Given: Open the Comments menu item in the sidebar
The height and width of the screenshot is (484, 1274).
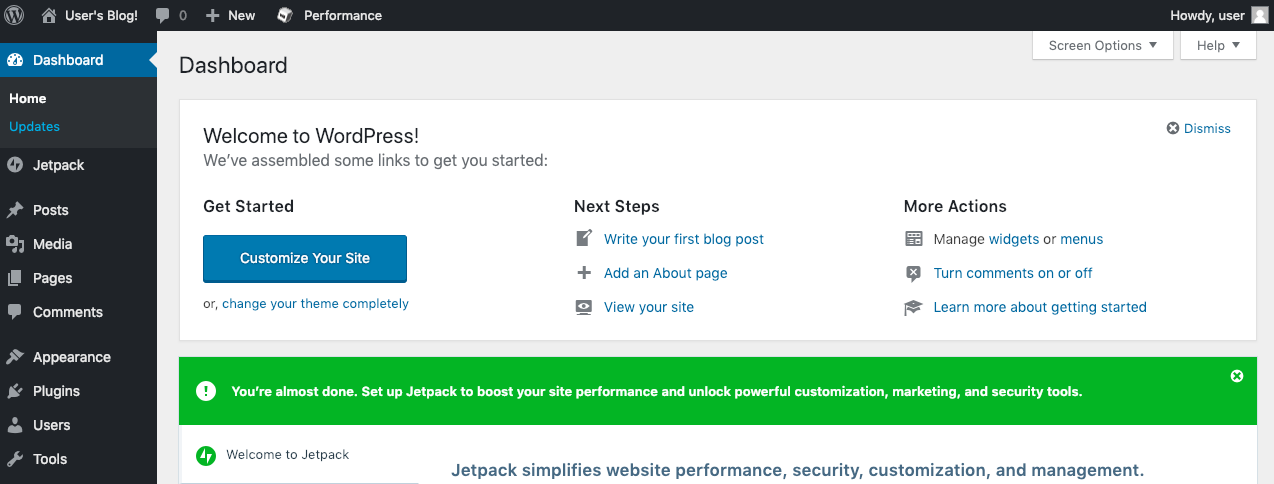Looking at the screenshot, I should (78, 312).
